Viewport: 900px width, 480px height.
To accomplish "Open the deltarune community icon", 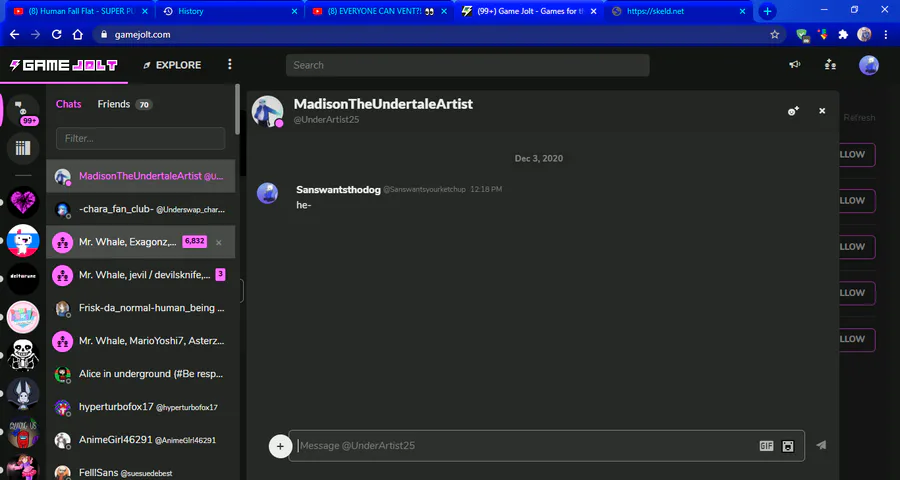I will coord(23,278).
